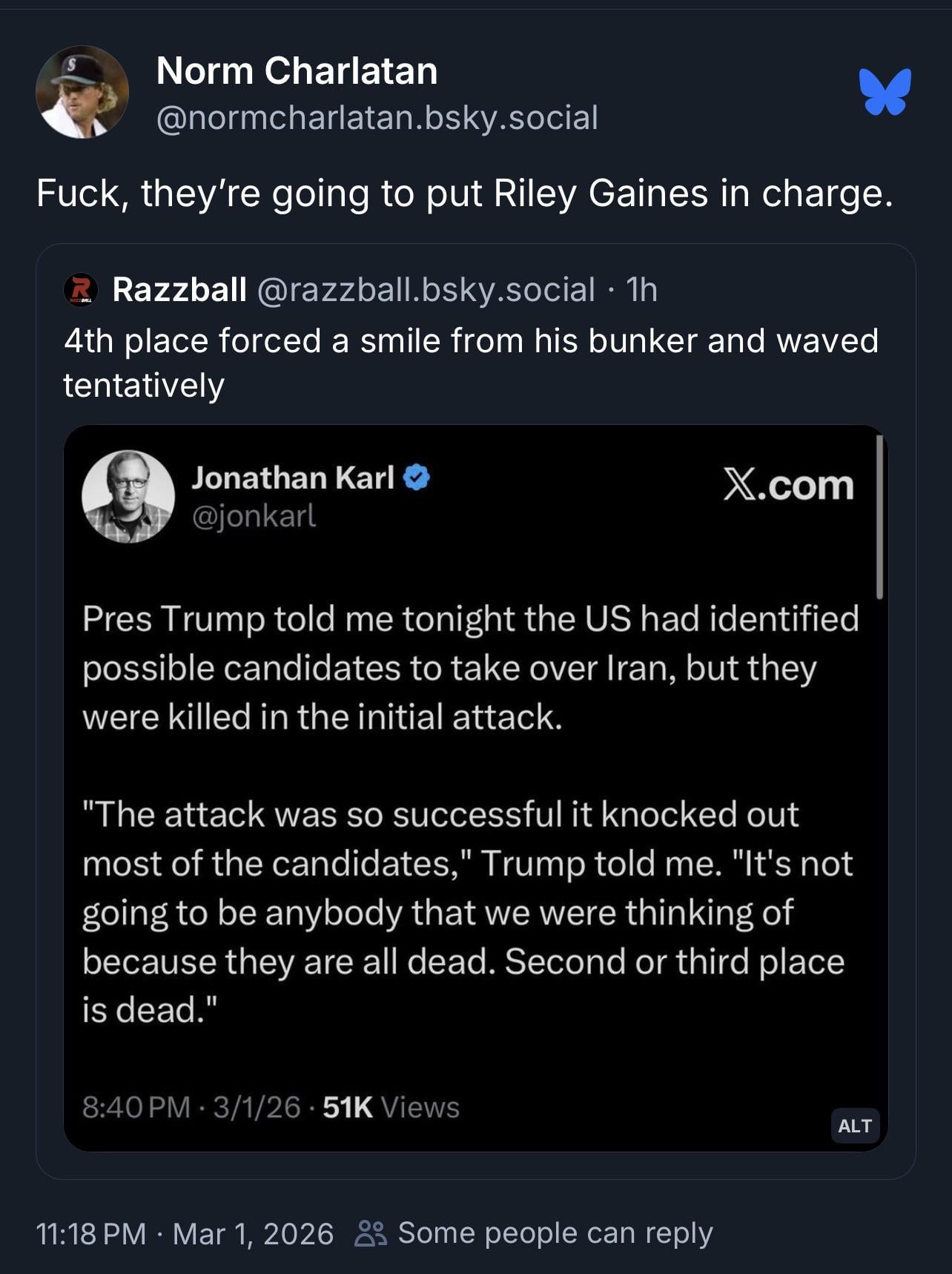
Task: Click the @jonkarl handle
Action: click(254, 516)
